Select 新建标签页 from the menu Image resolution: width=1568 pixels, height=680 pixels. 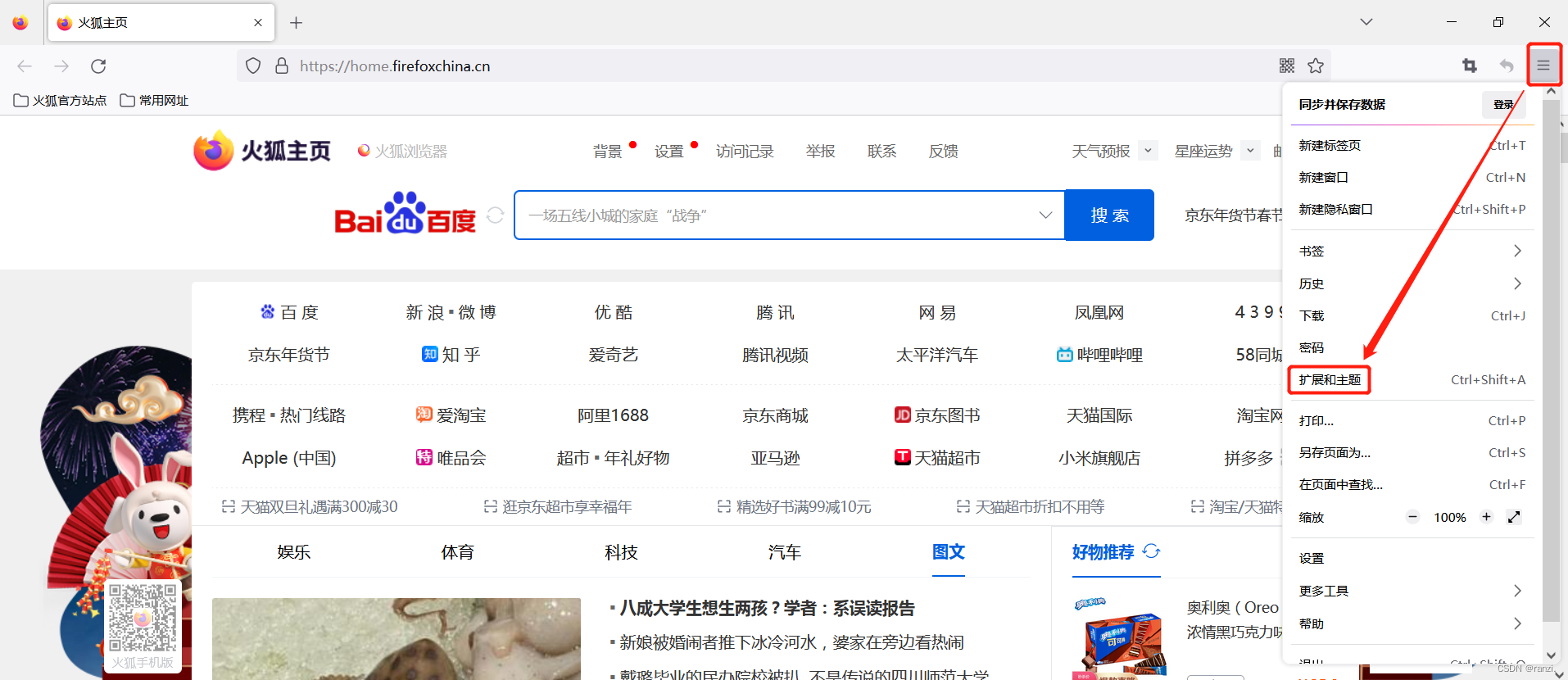1412,145
